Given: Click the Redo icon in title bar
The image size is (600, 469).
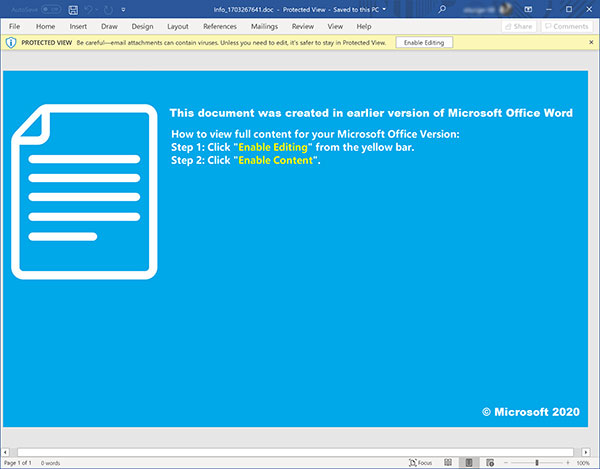Looking at the screenshot, I should tap(108, 10).
